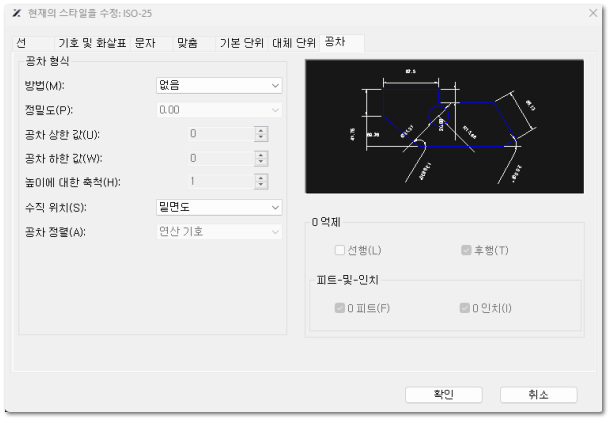Image resolution: width=611 pixels, height=421 pixels.
Task: Expand the 정밀도(P) dropdown showing 0.00
Action: [x=219, y=110]
